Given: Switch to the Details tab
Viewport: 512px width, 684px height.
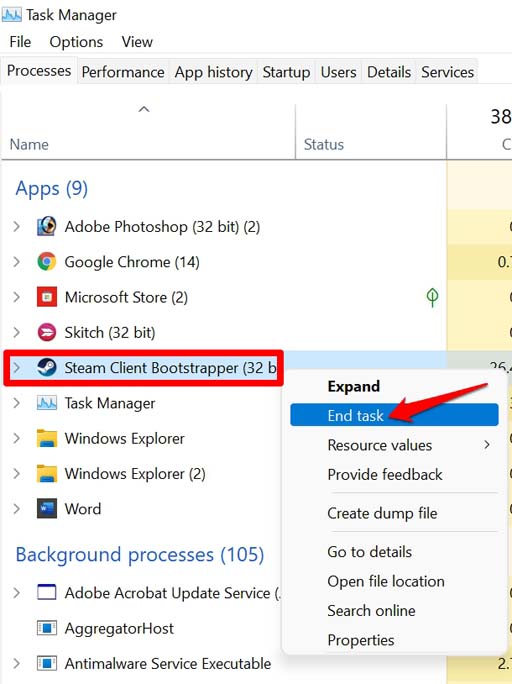Looking at the screenshot, I should coord(389,72).
